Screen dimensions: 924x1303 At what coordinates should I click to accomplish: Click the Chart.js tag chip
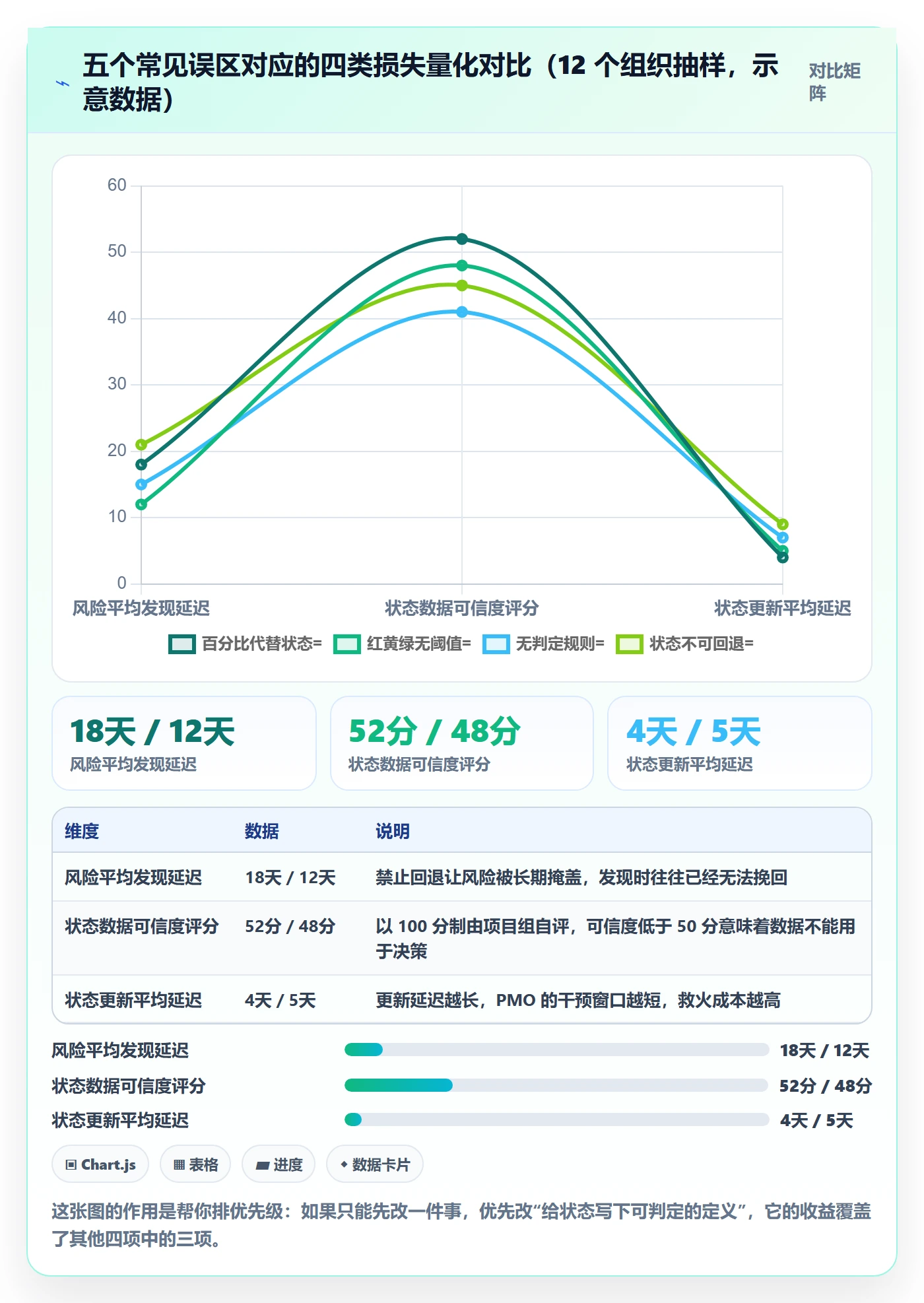click(x=100, y=1164)
